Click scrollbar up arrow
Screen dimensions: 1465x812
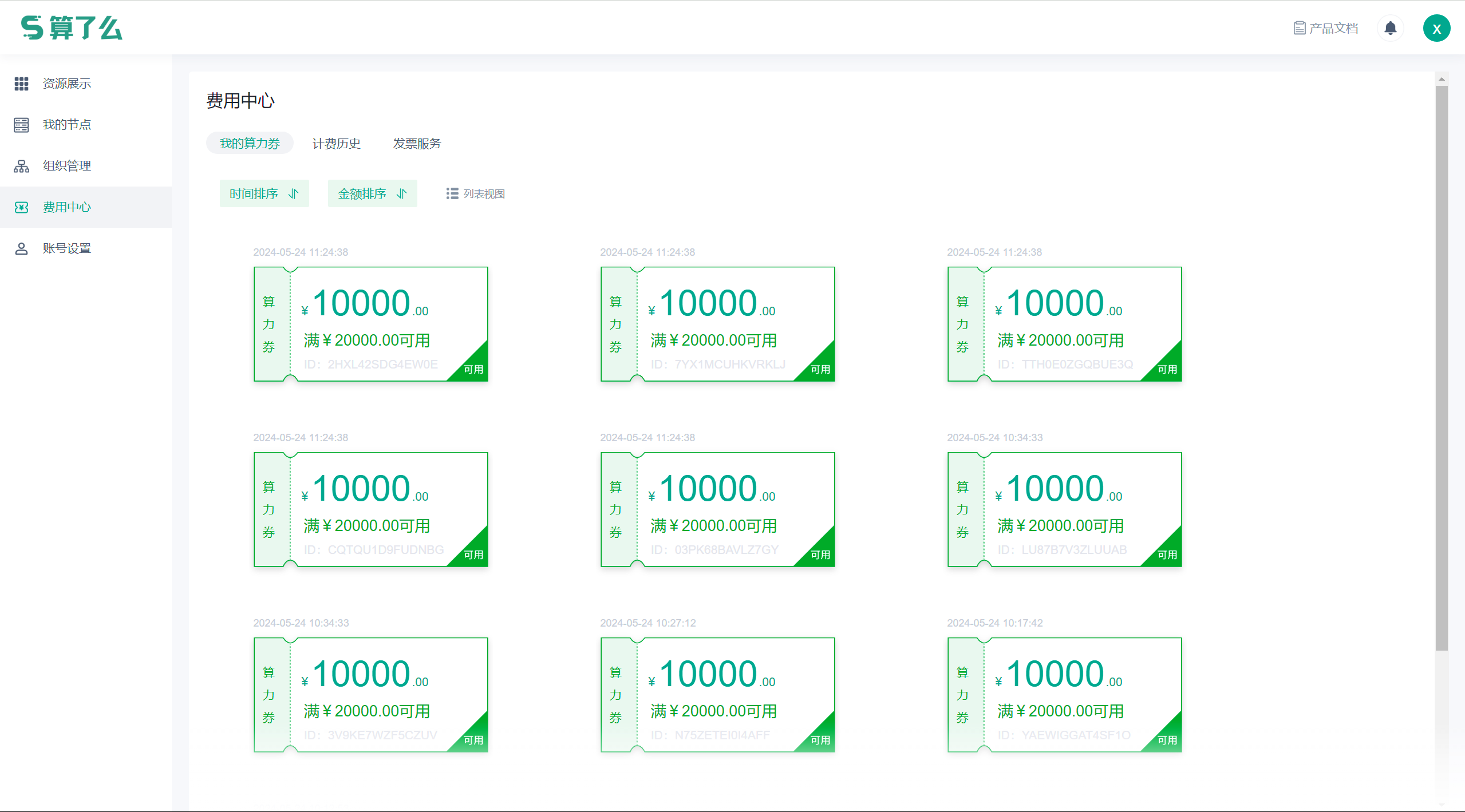(1442, 80)
